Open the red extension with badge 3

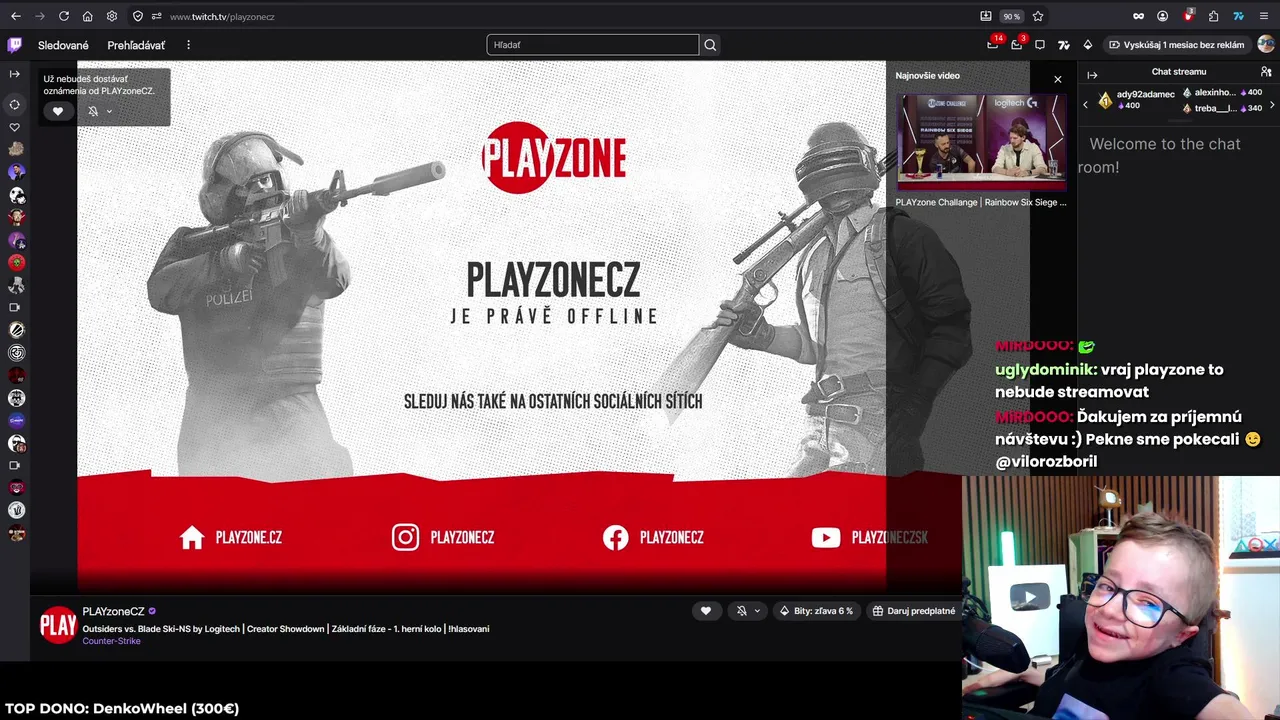coord(1187,16)
